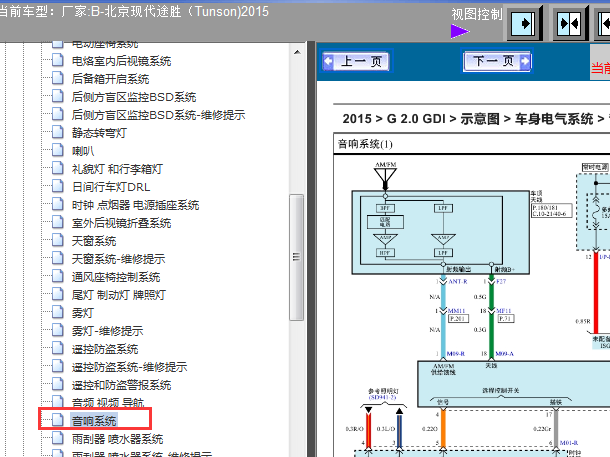The image size is (610, 457).
Task: Select 天窗系统-维修提示 entry
Action: 118,259
